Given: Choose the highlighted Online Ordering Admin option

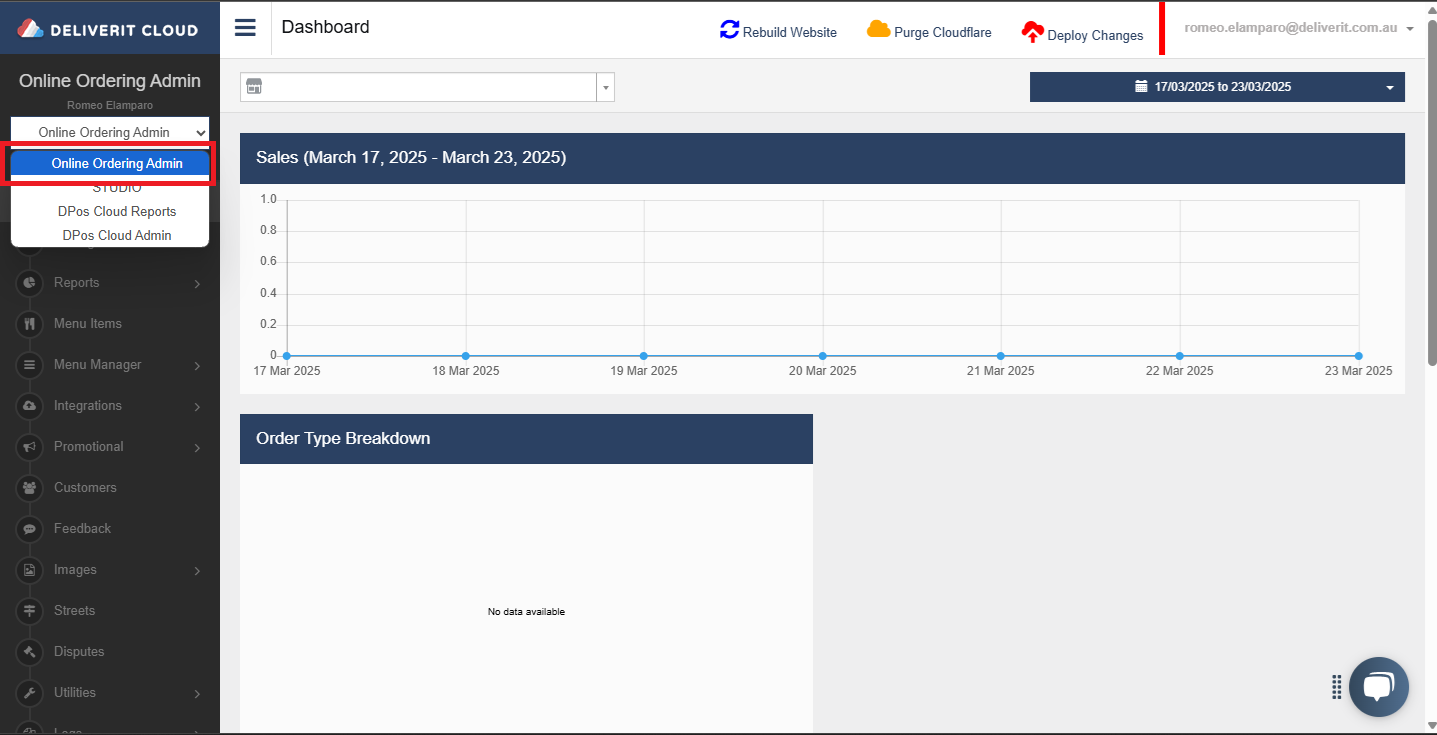Looking at the screenshot, I should pyautogui.click(x=110, y=163).
